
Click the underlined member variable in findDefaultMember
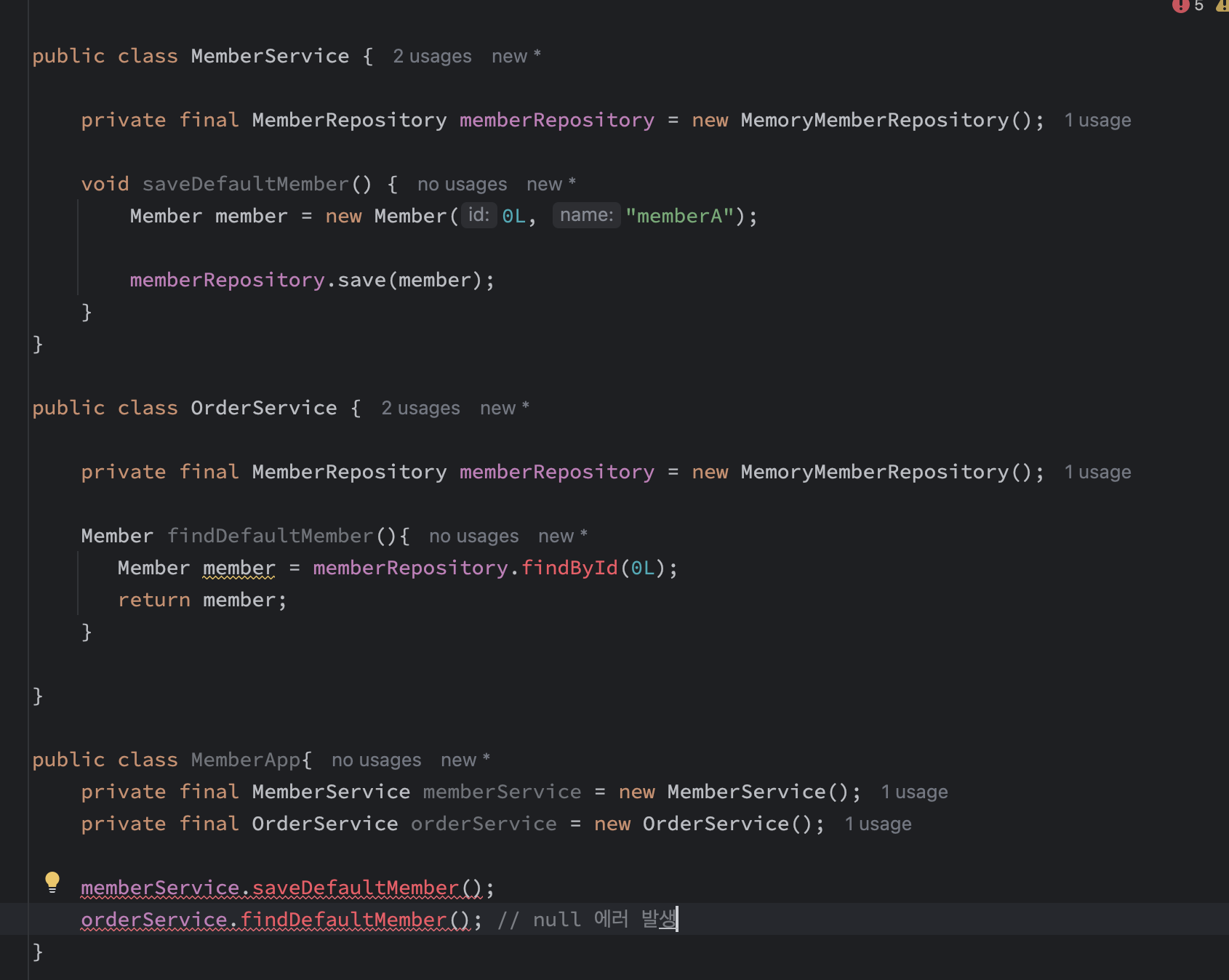[239, 568]
